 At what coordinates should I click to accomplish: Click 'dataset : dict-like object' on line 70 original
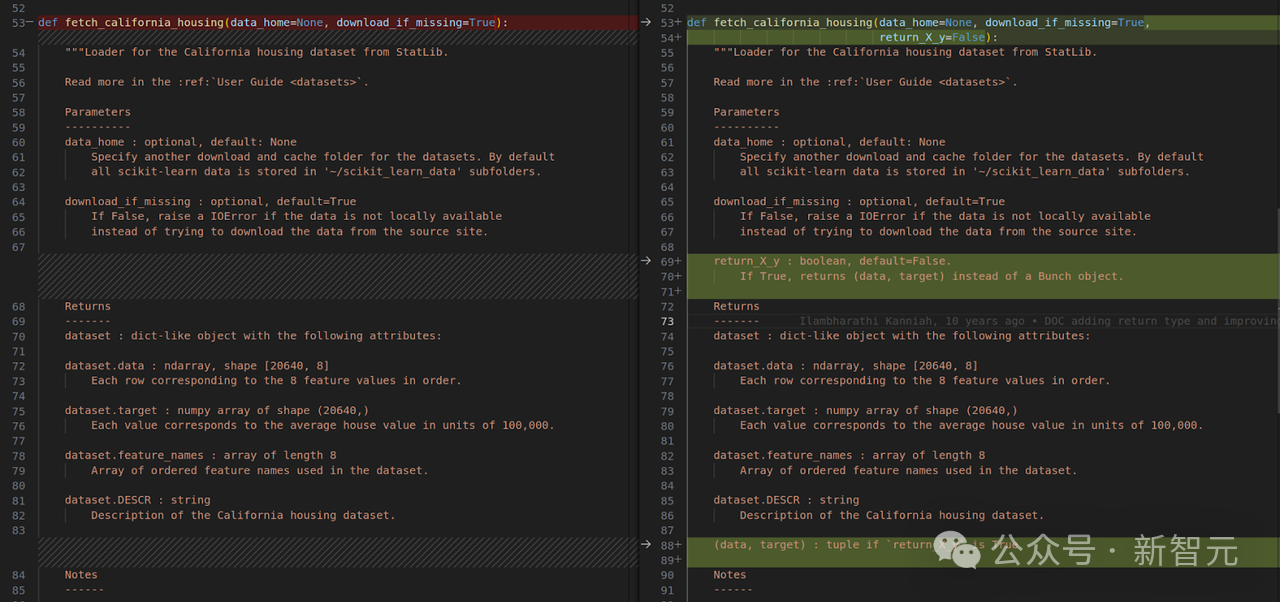tap(151, 336)
